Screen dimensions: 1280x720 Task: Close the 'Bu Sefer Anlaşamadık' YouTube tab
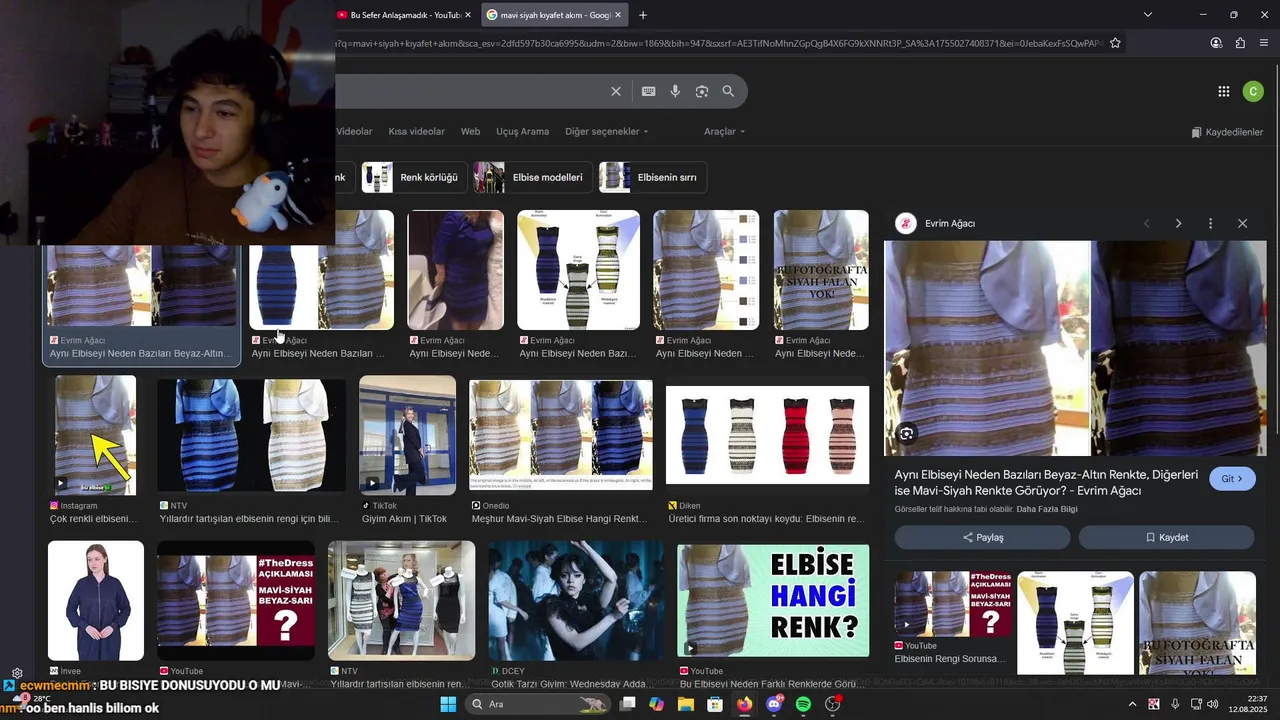(x=469, y=15)
